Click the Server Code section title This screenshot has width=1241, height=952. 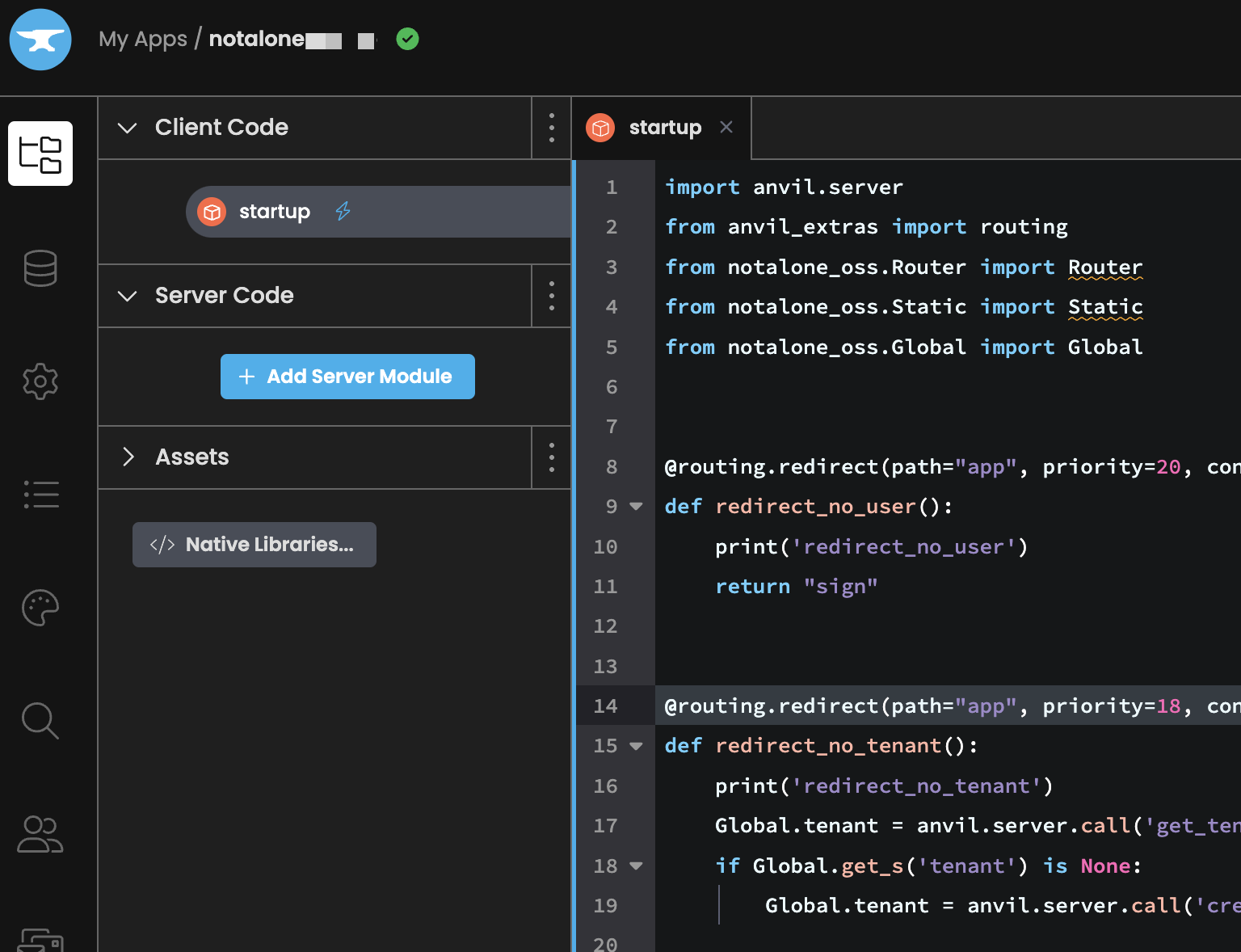coord(225,295)
